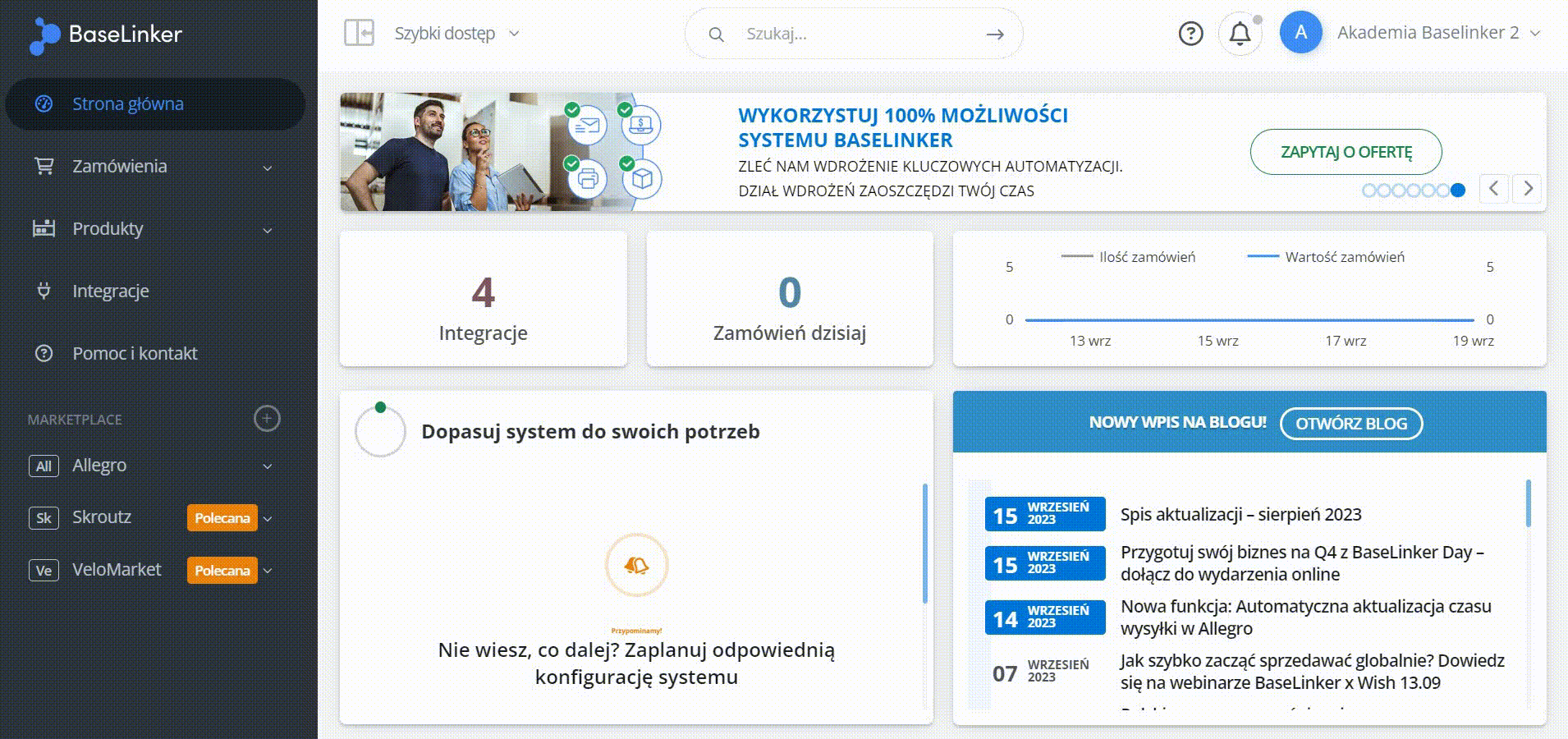Click Dopasuj system do swoich potrzeb heading
Screen dimensions: 1568x739
click(x=590, y=432)
